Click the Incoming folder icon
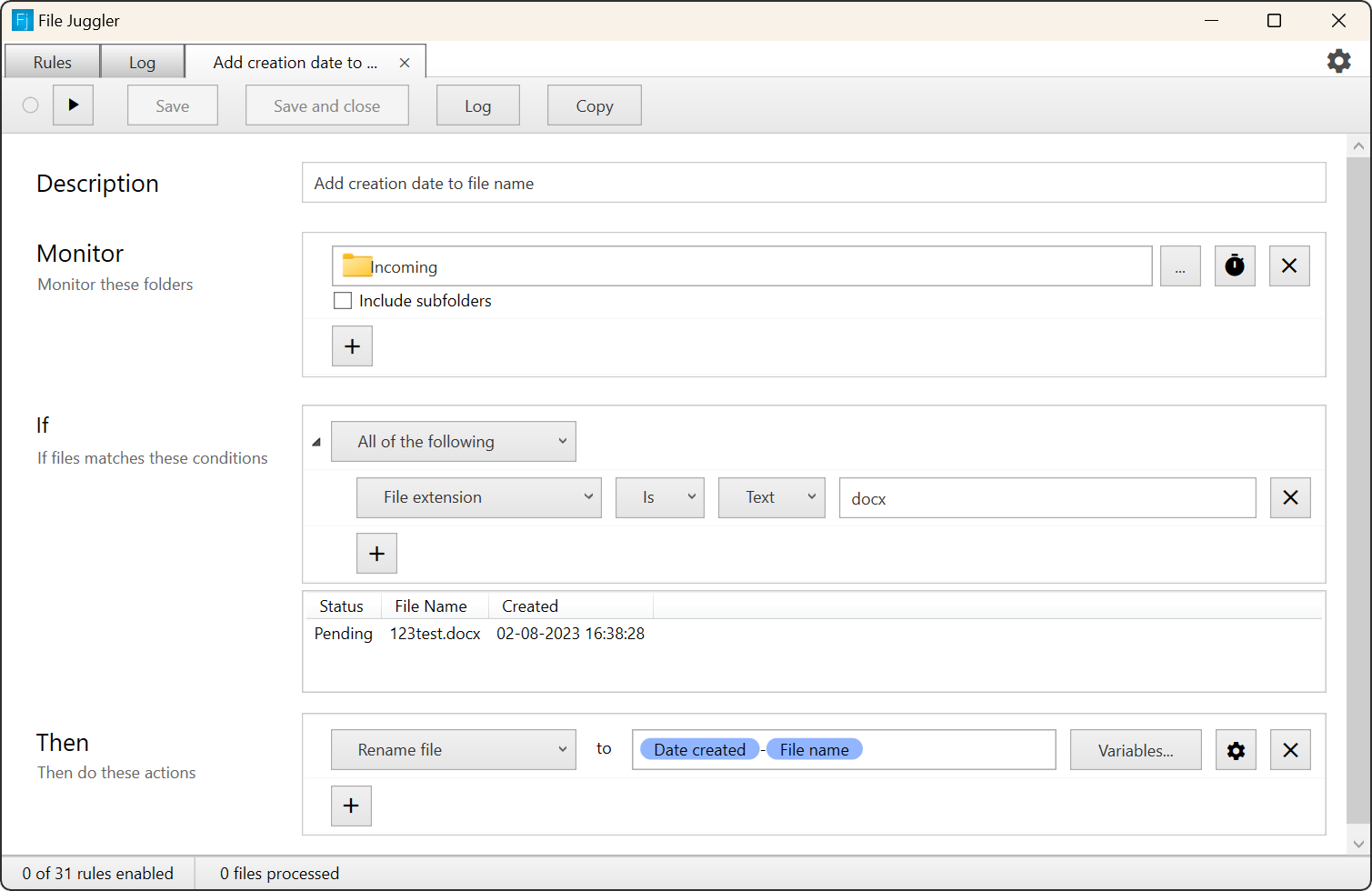This screenshot has width=1372, height=891. [x=357, y=265]
